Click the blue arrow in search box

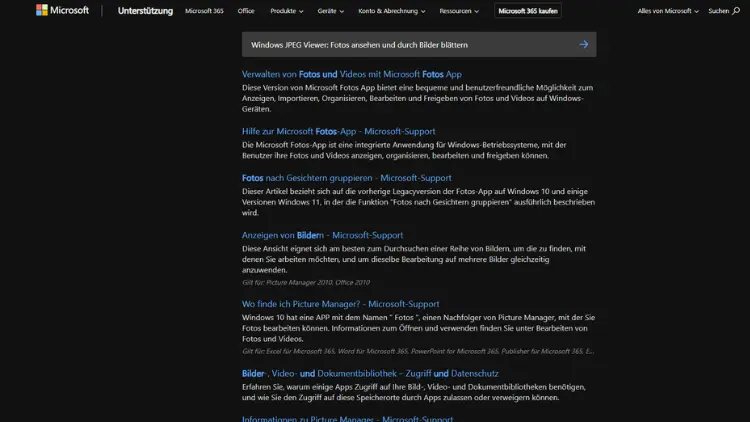tap(583, 44)
